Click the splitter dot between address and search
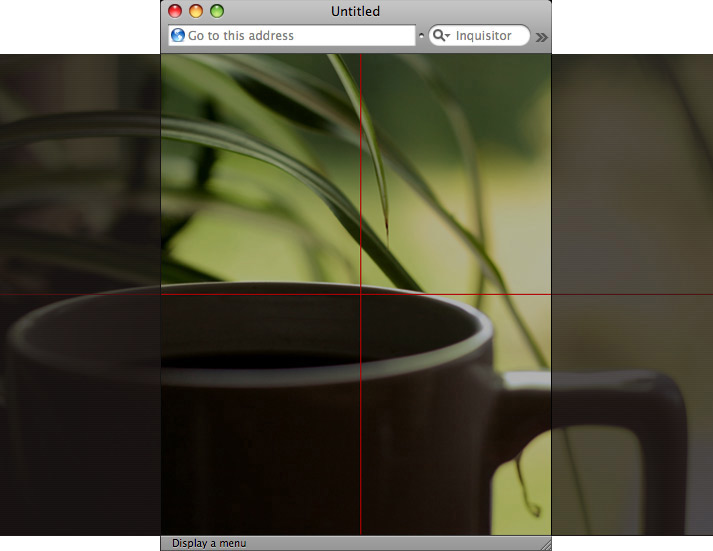The height and width of the screenshot is (551, 713). (422, 35)
